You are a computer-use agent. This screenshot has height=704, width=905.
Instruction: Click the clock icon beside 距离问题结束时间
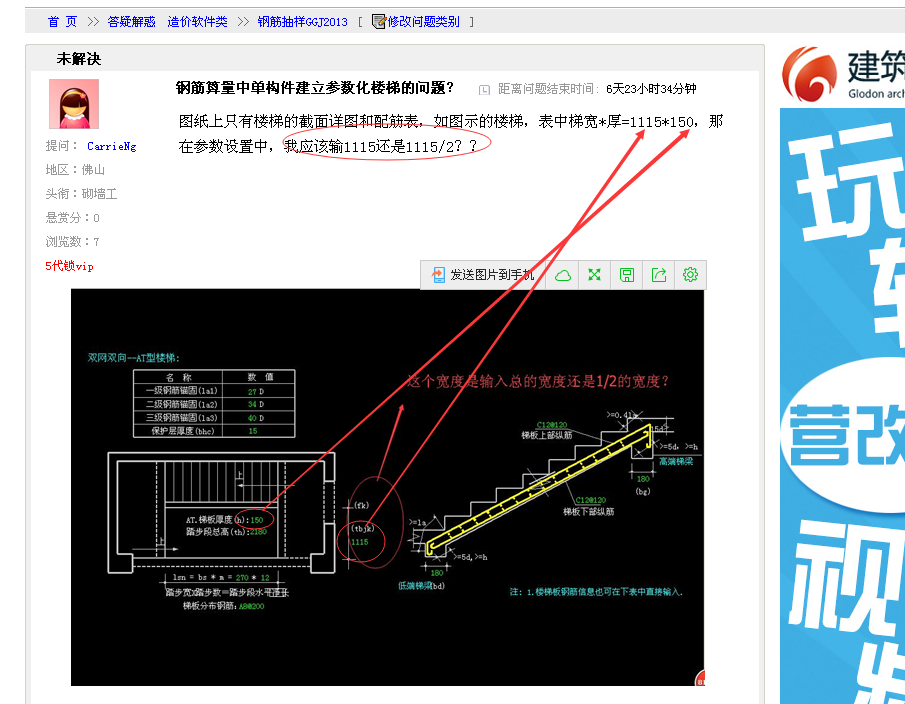(484, 89)
